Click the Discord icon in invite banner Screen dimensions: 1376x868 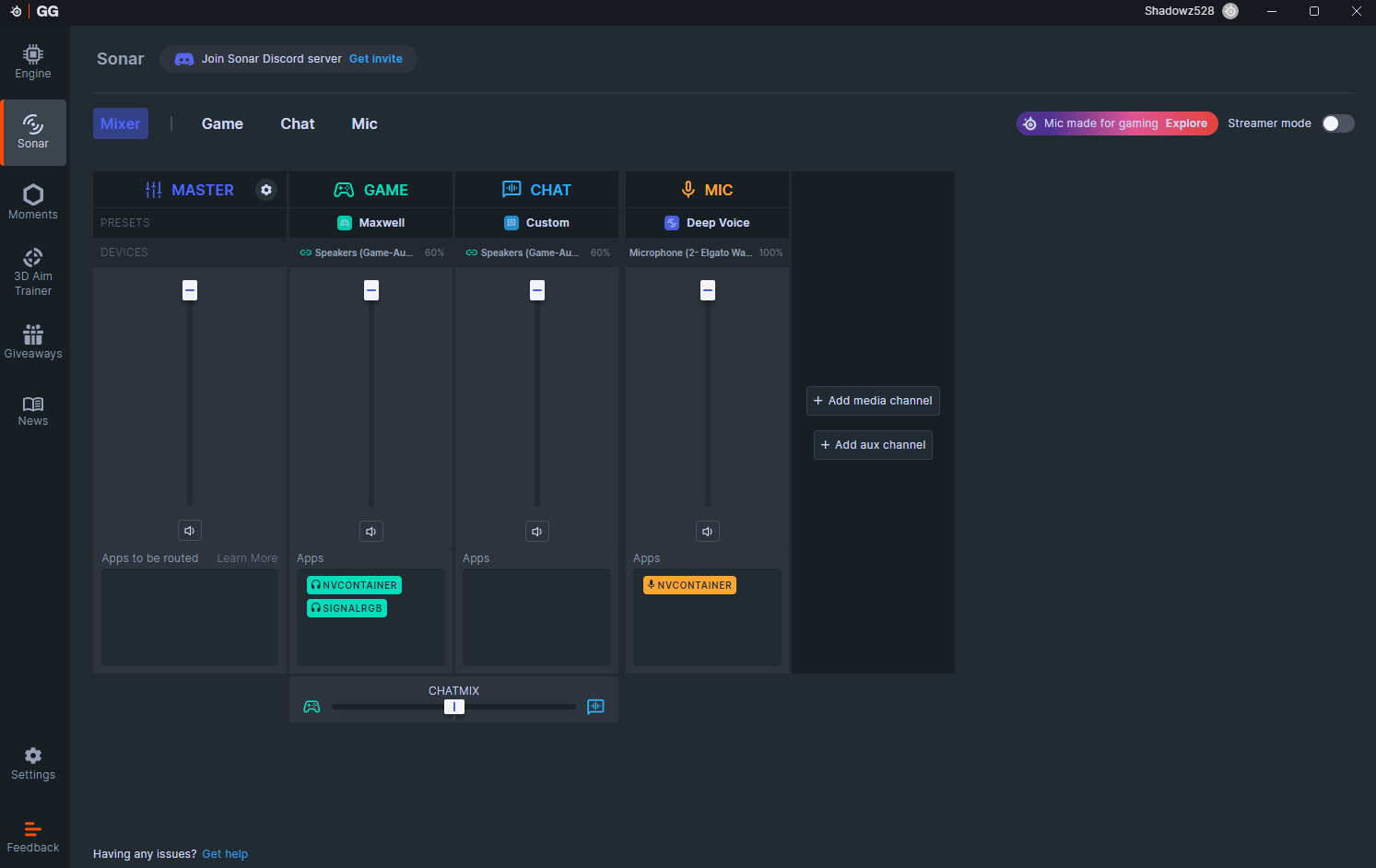[184, 59]
